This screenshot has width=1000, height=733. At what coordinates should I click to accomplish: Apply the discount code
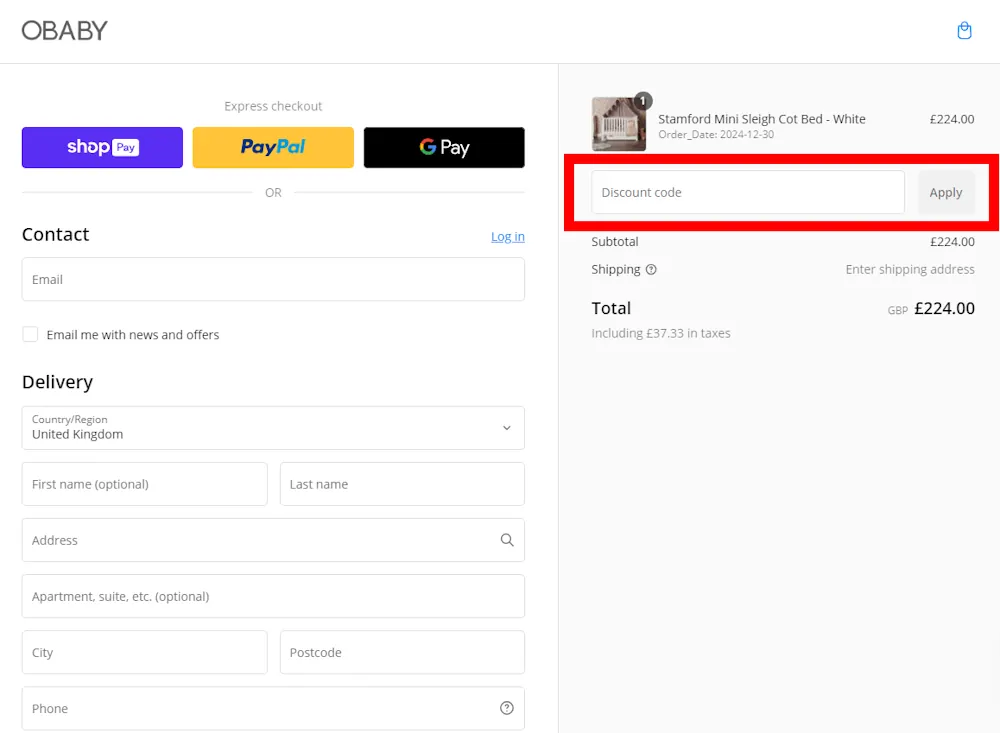point(946,192)
